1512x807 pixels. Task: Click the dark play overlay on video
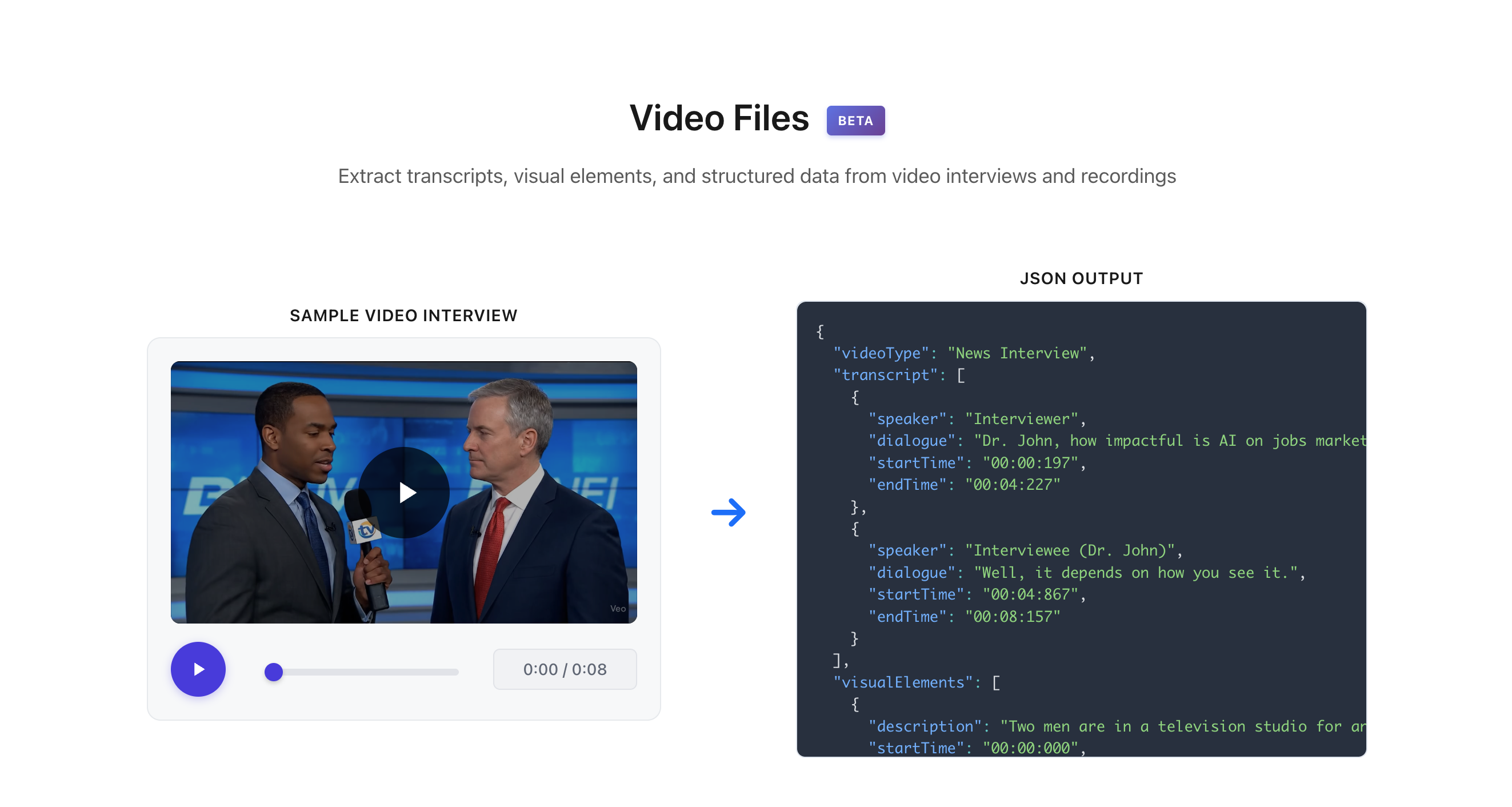coord(404,492)
